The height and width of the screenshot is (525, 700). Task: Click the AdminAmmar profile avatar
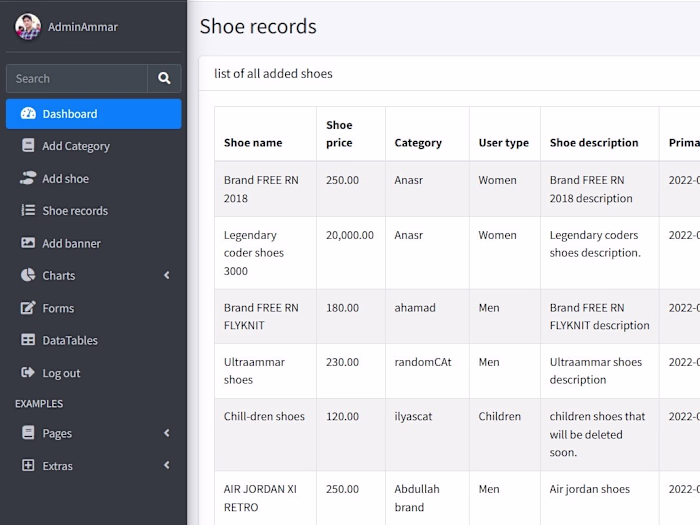(x=28, y=27)
